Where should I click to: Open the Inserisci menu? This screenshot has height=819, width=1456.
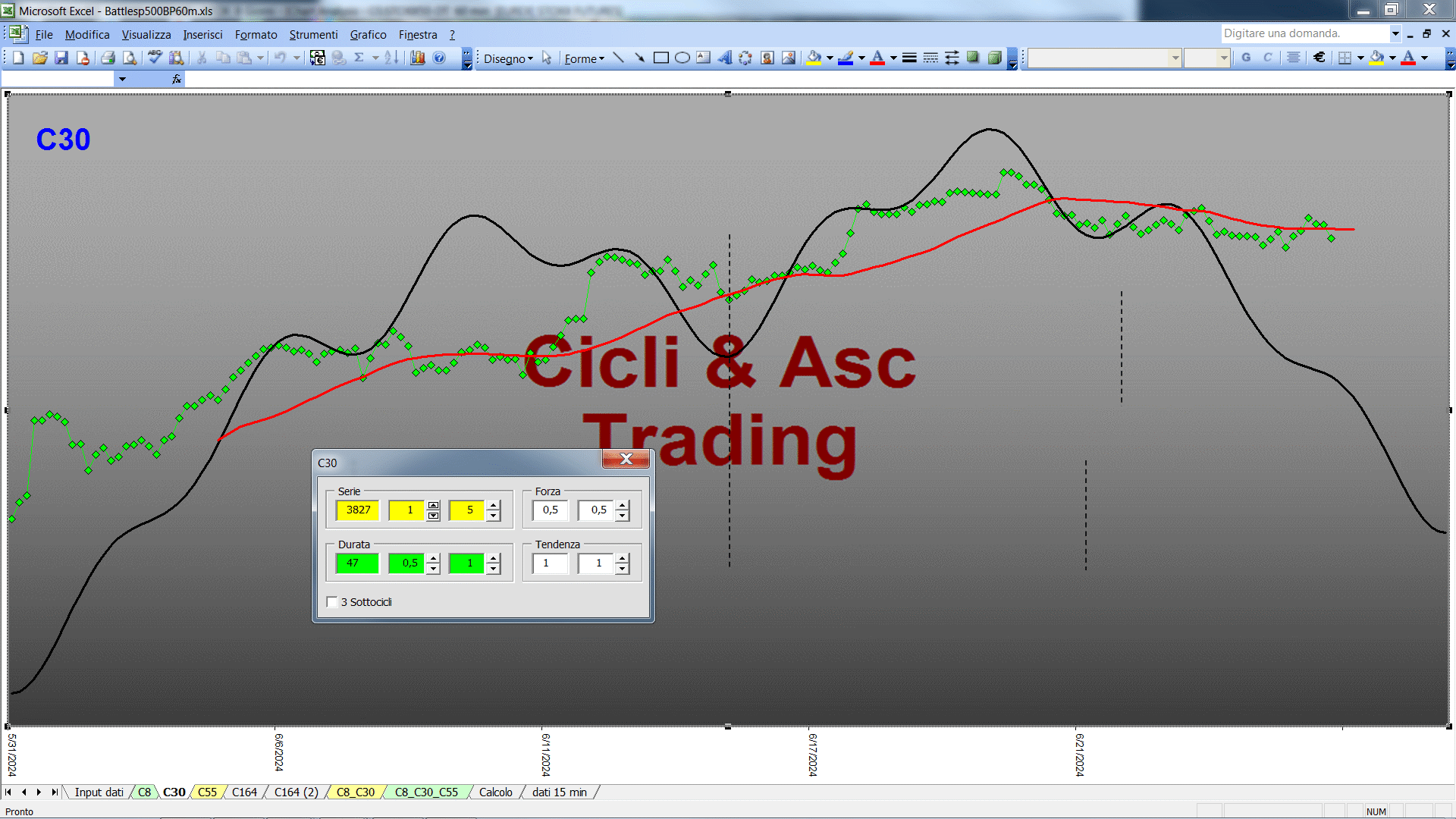(x=202, y=35)
